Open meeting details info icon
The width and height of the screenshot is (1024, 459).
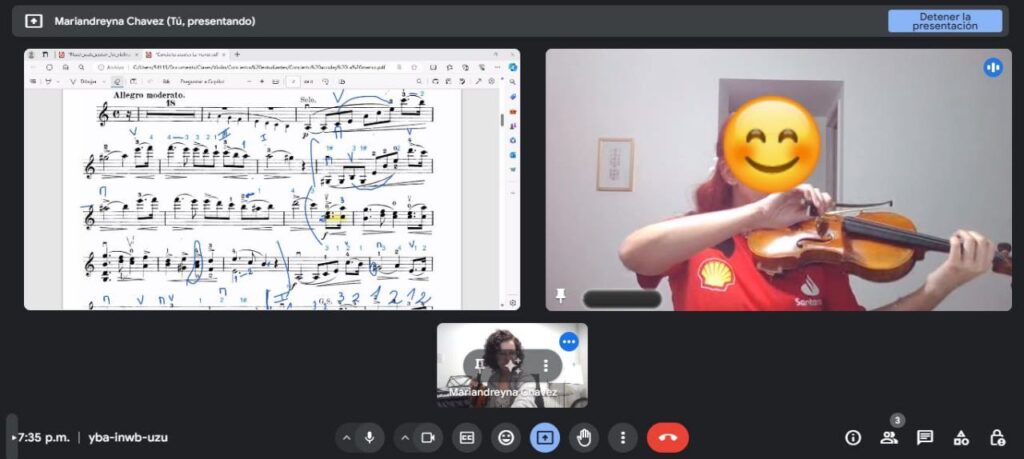pyautogui.click(x=852, y=437)
